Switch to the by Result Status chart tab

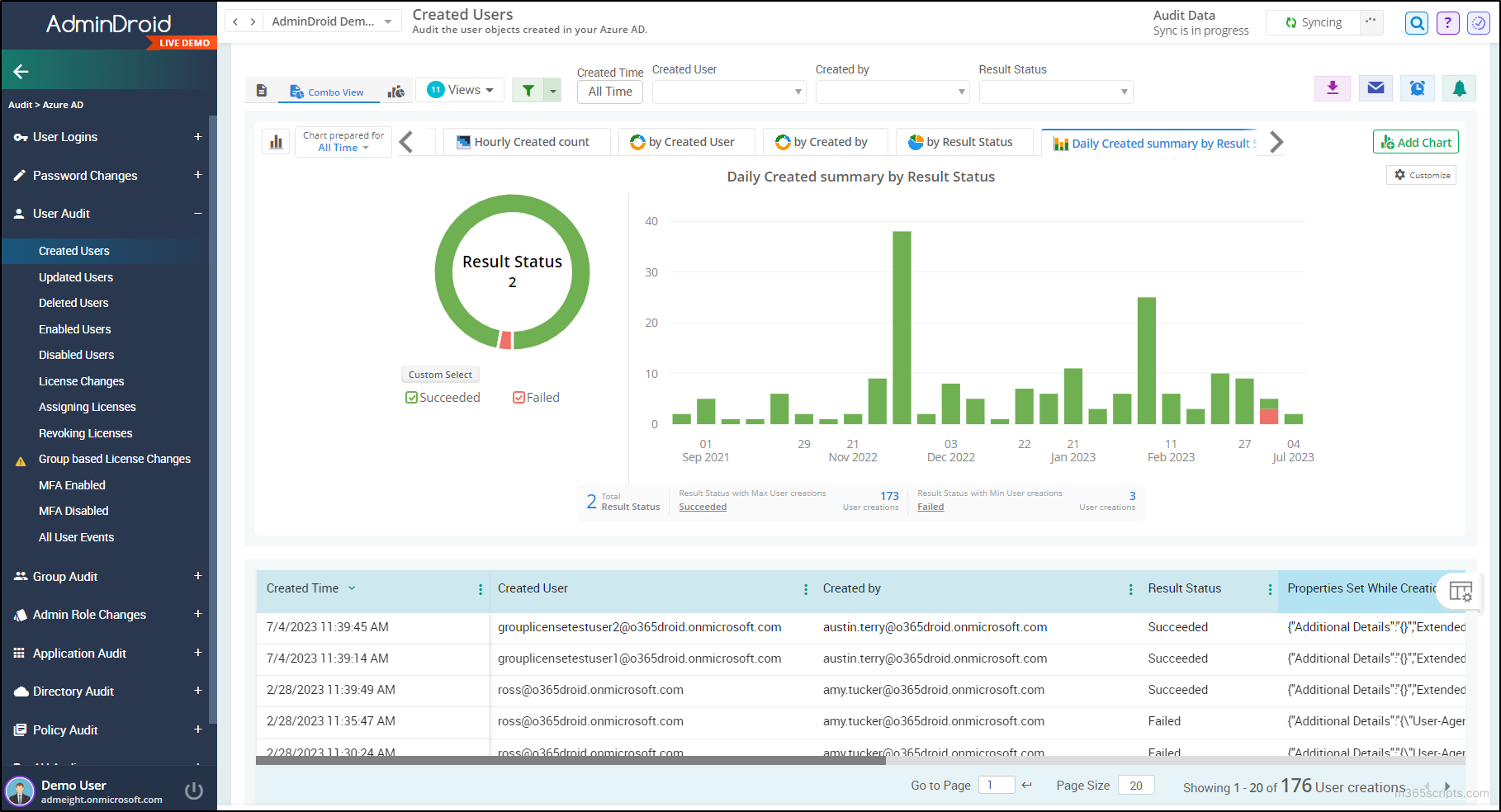point(964,141)
